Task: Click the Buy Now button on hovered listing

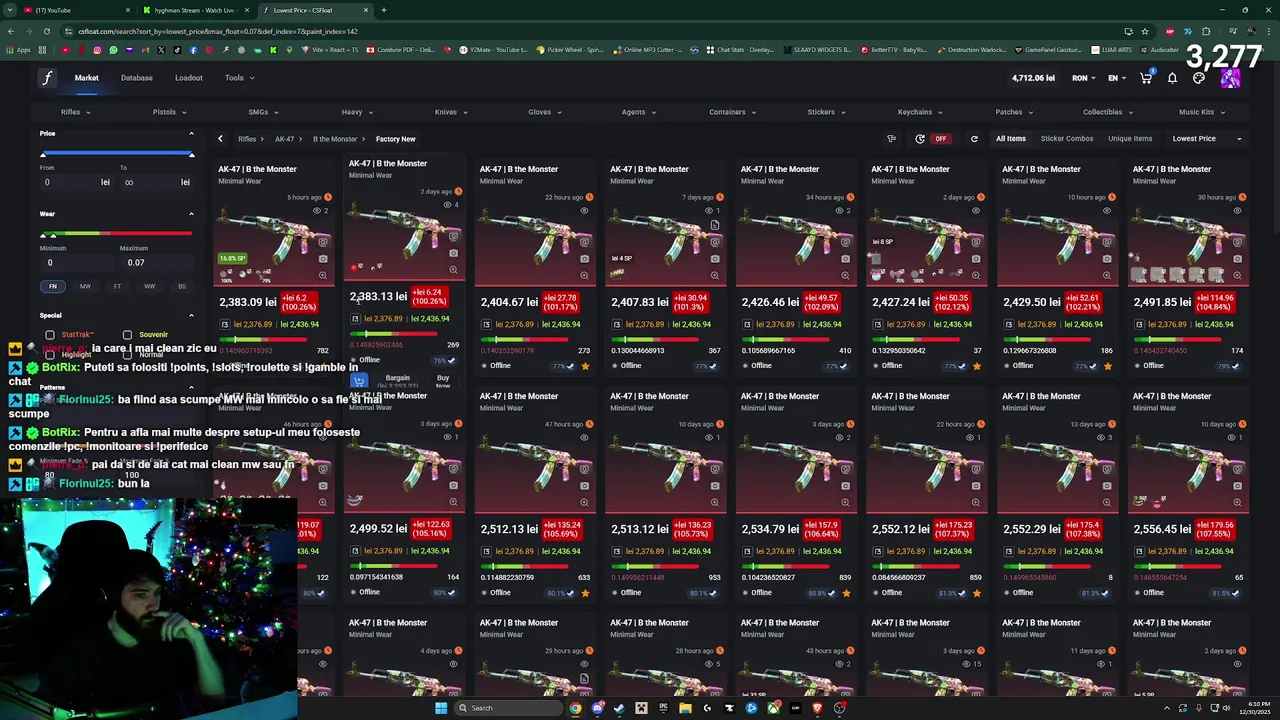Action: coord(443,382)
